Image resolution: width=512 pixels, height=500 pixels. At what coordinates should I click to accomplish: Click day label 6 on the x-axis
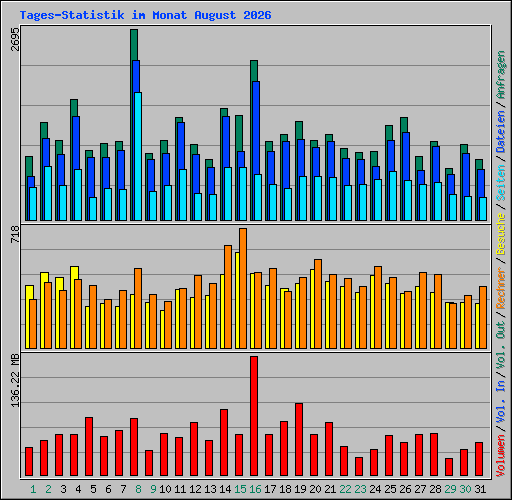[108, 489]
